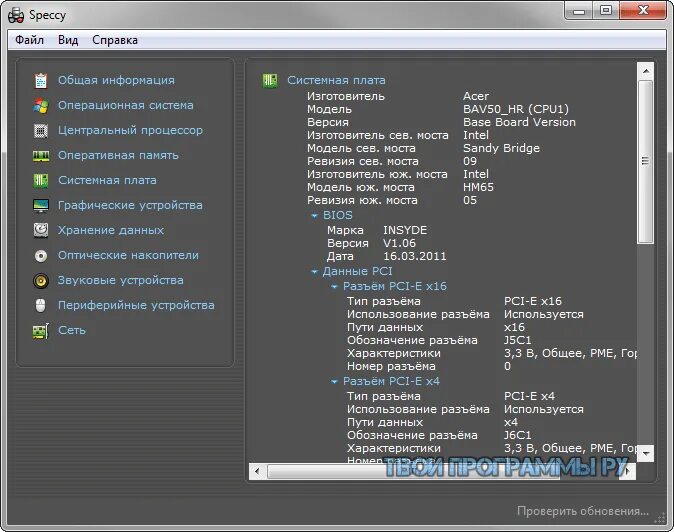Collapse Разъём PCI-E x4 node
This screenshot has width=674, height=532.
[x=334, y=382]
